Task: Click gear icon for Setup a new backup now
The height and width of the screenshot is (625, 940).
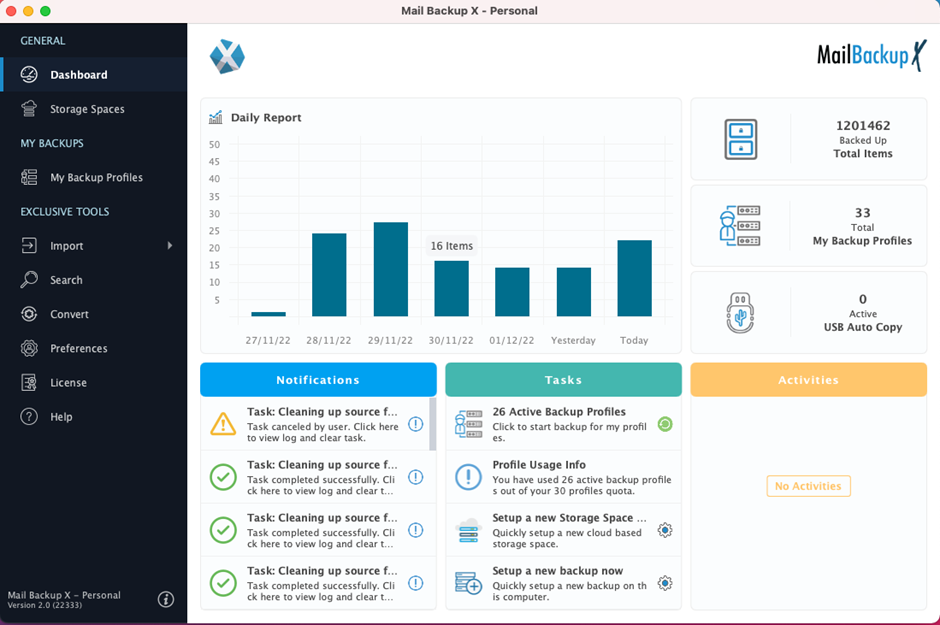Action: click(x=665, y=583)
